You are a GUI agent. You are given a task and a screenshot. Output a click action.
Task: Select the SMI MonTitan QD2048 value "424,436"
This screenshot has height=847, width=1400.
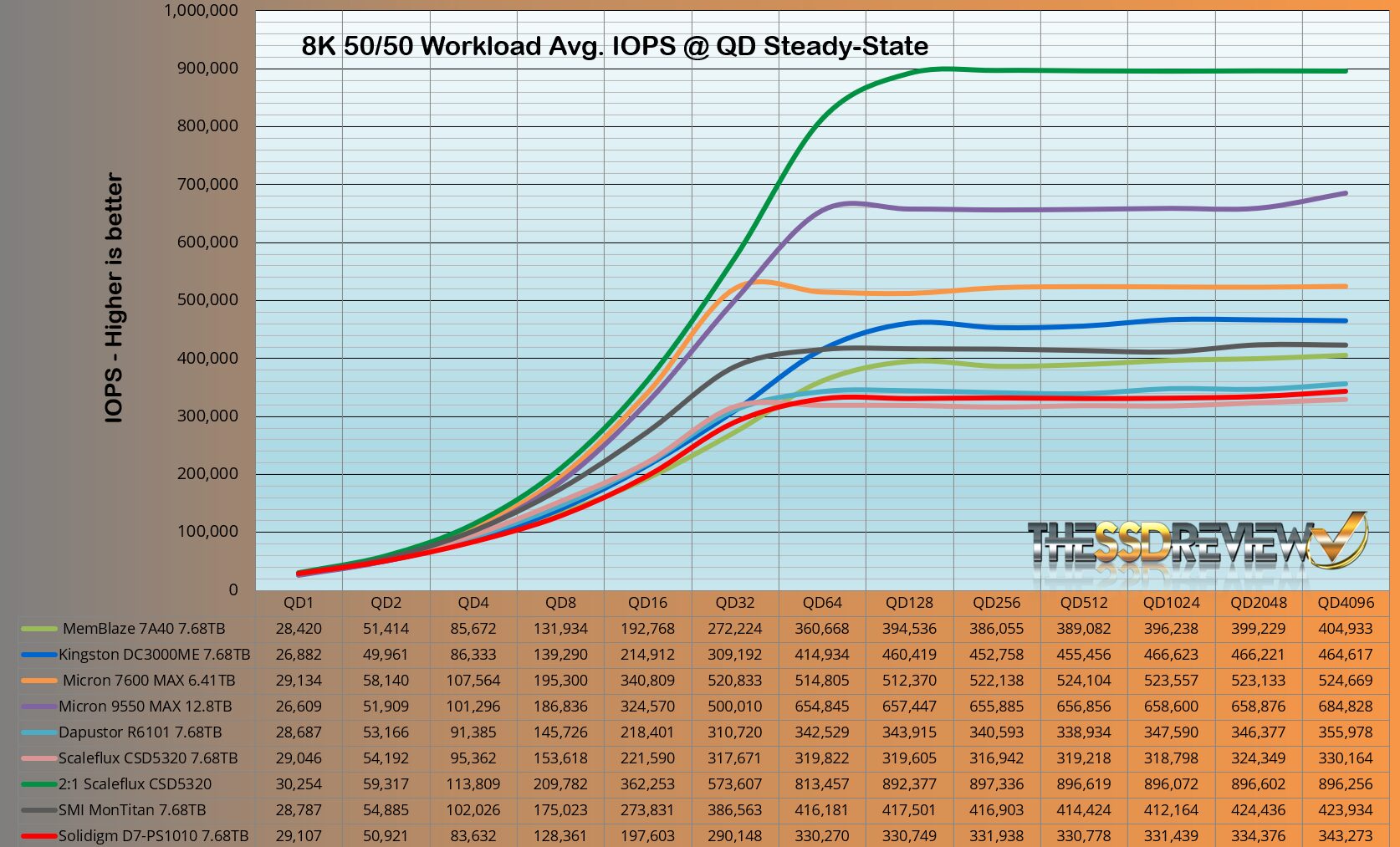pos(1259,810)
